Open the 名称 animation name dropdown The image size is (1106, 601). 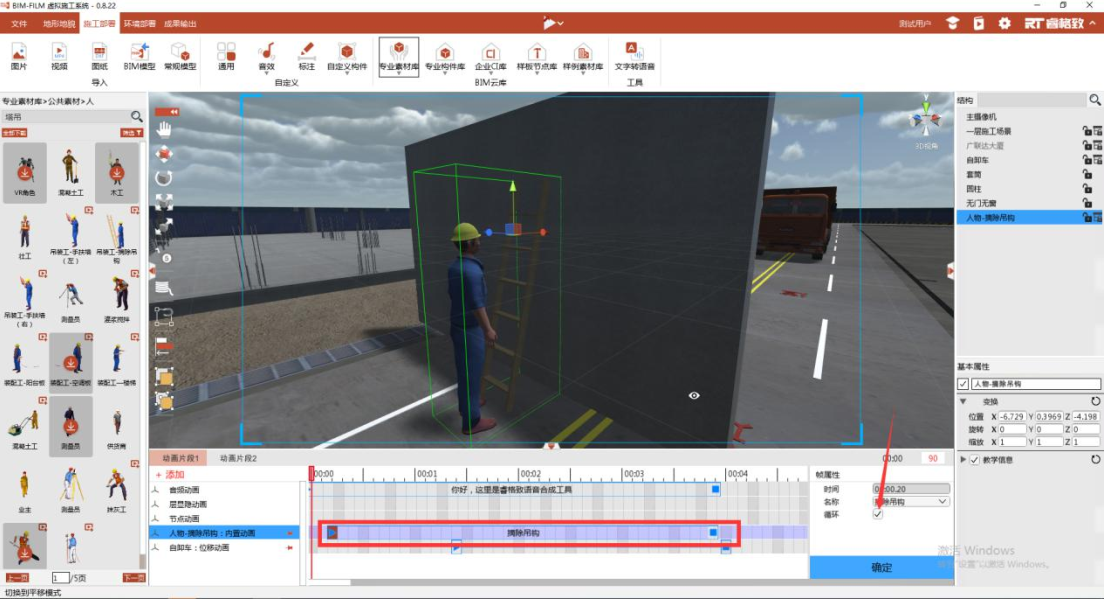[911, 502]
